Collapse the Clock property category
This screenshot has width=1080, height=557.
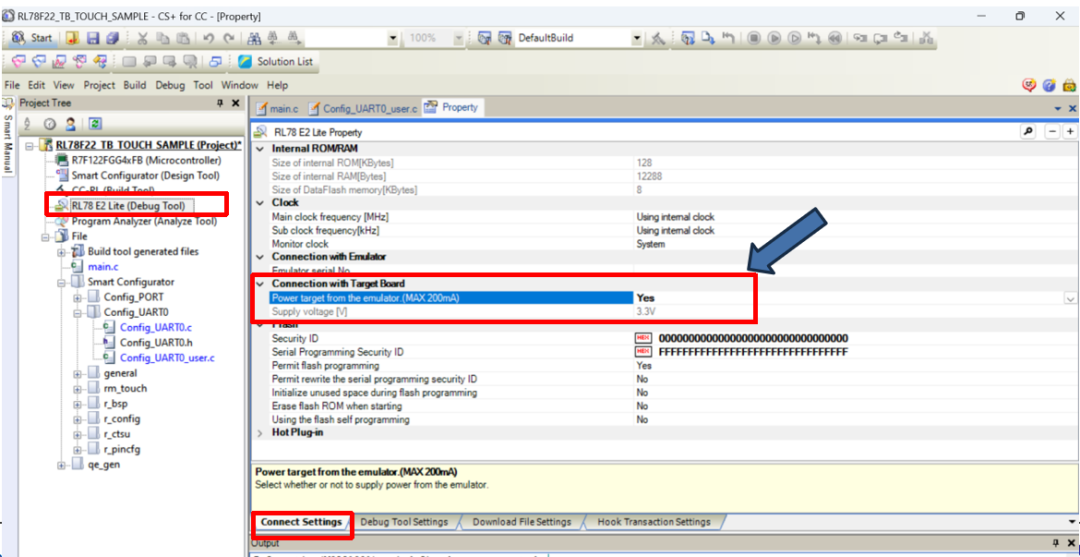click(x=263, y=203)
